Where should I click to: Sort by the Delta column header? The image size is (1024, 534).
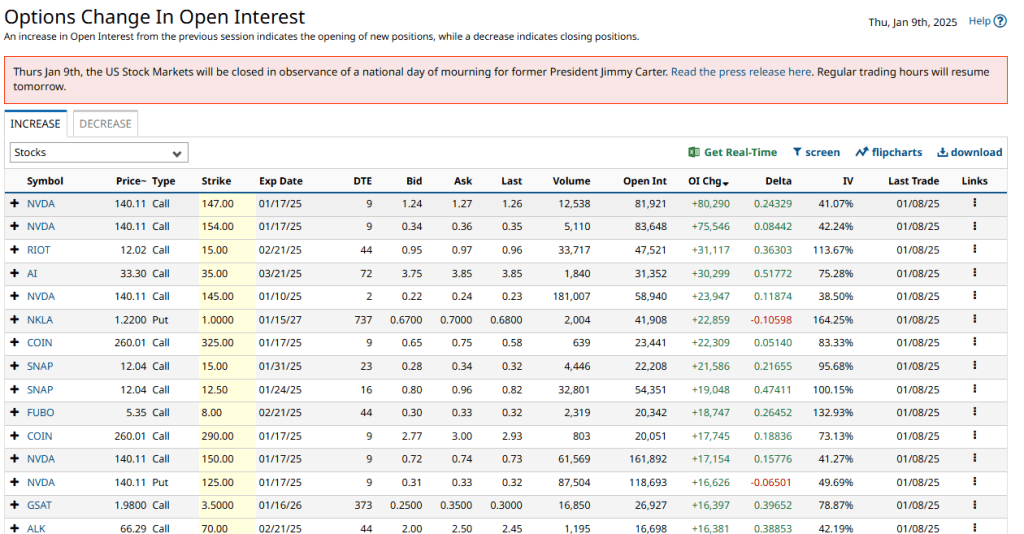(778, 181)
